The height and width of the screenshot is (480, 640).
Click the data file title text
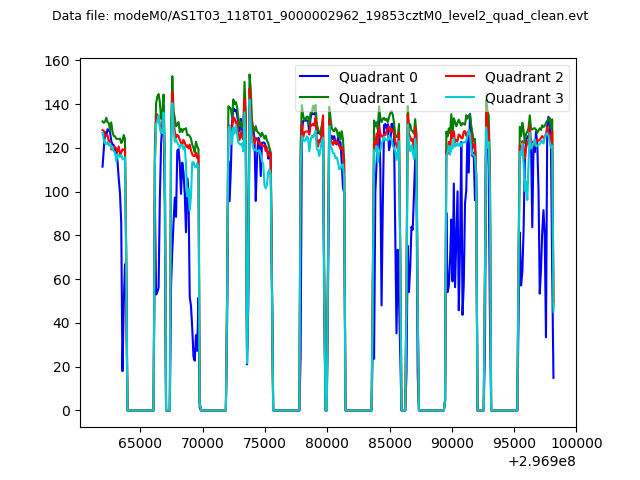pos(320,16)
